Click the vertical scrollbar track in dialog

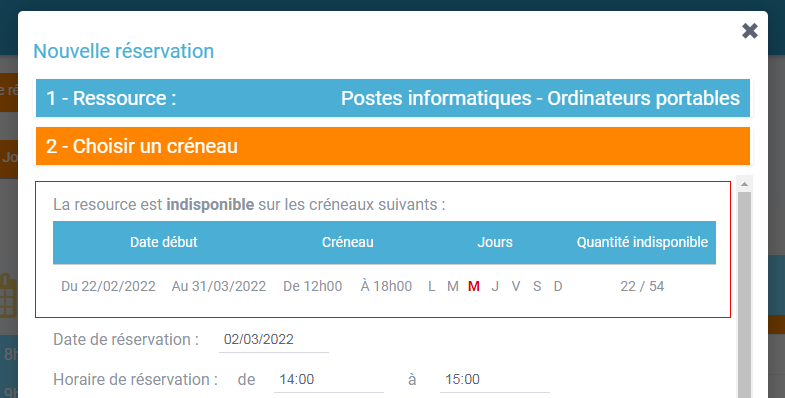744,295
